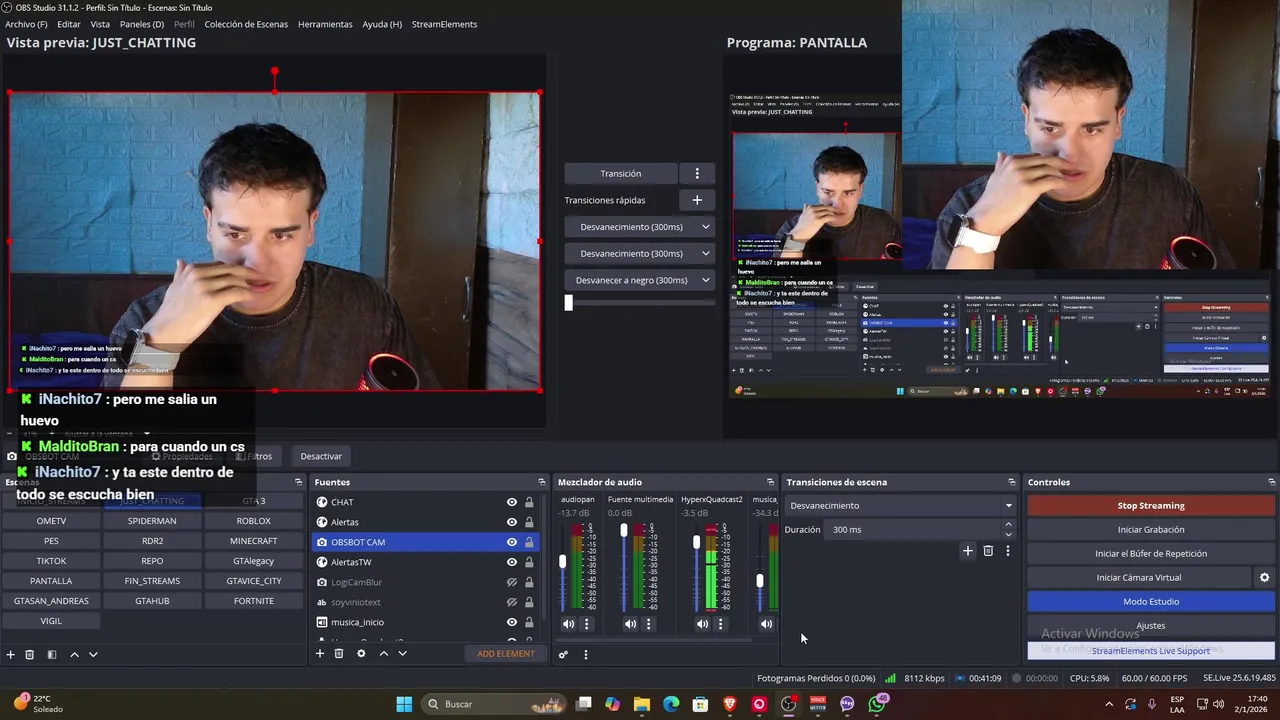The height and width of the screenshot is (720, 1280).
Task: Click audiopan volume fader handle
Action: tap(562, 562)
